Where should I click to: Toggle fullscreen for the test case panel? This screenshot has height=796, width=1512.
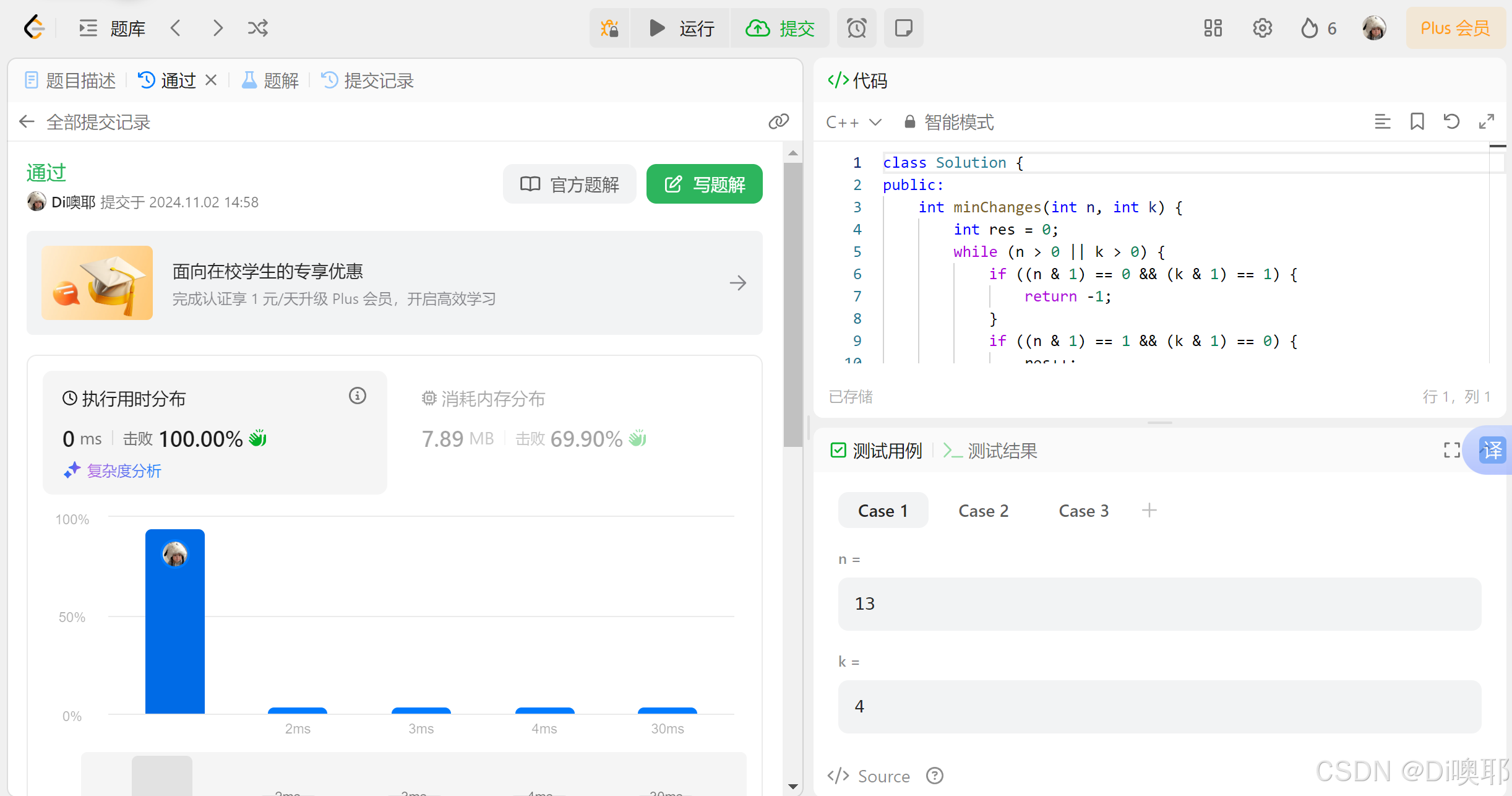[1452, 450]
